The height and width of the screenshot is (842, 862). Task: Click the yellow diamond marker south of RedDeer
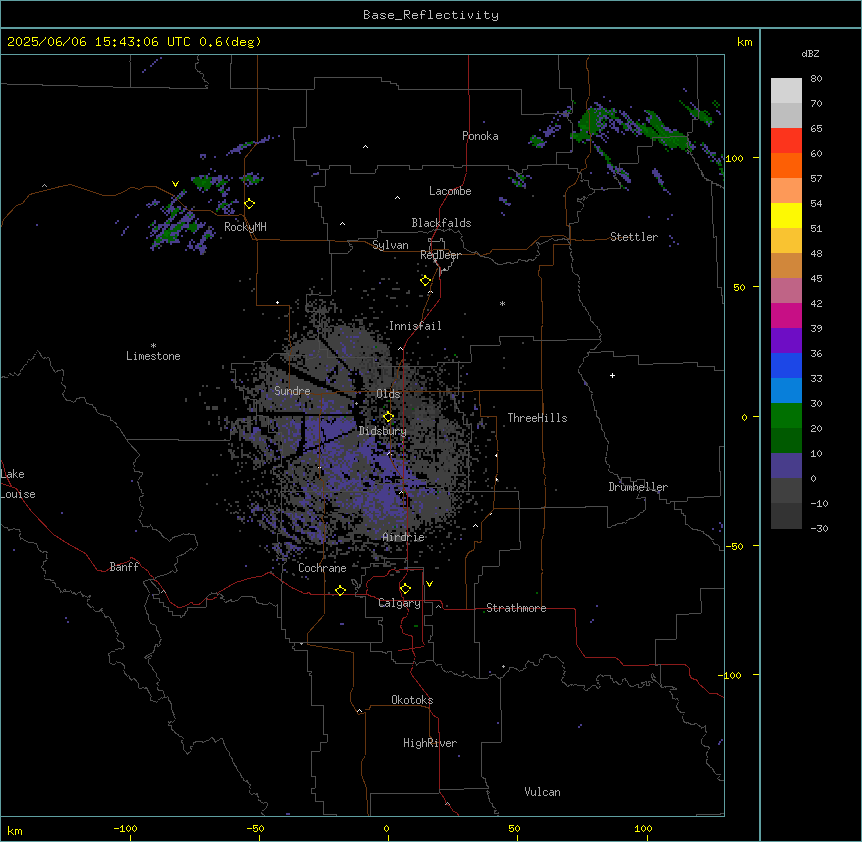coord(425,281)
